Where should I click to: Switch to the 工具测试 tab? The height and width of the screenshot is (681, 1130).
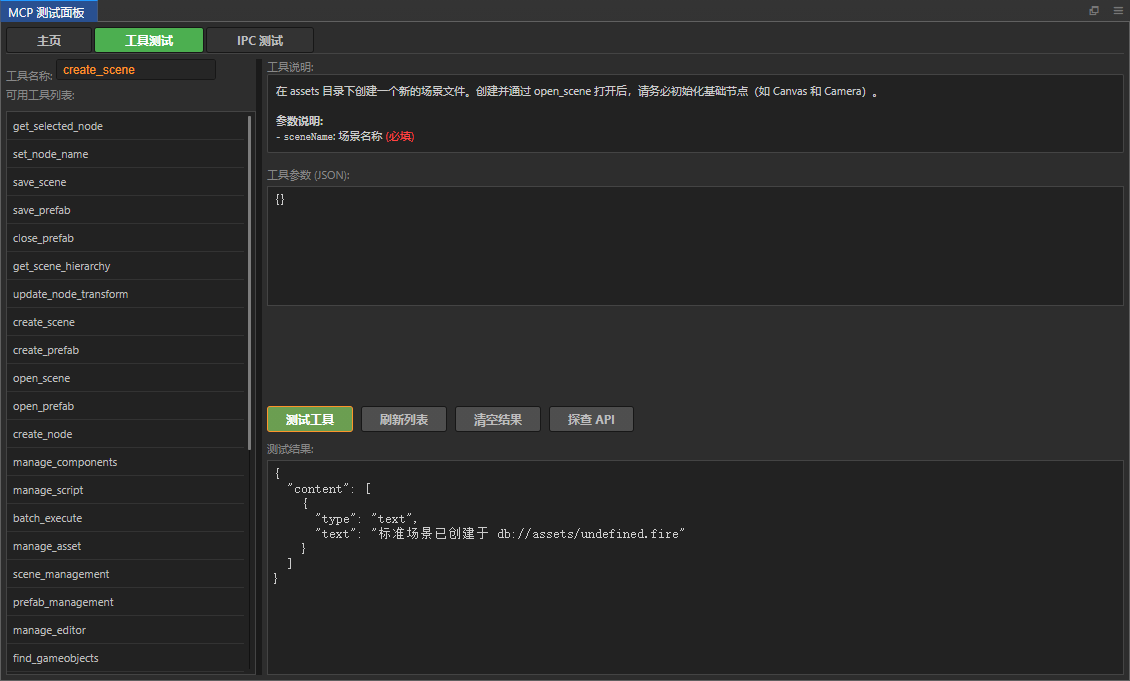click(x=149, y=40)
